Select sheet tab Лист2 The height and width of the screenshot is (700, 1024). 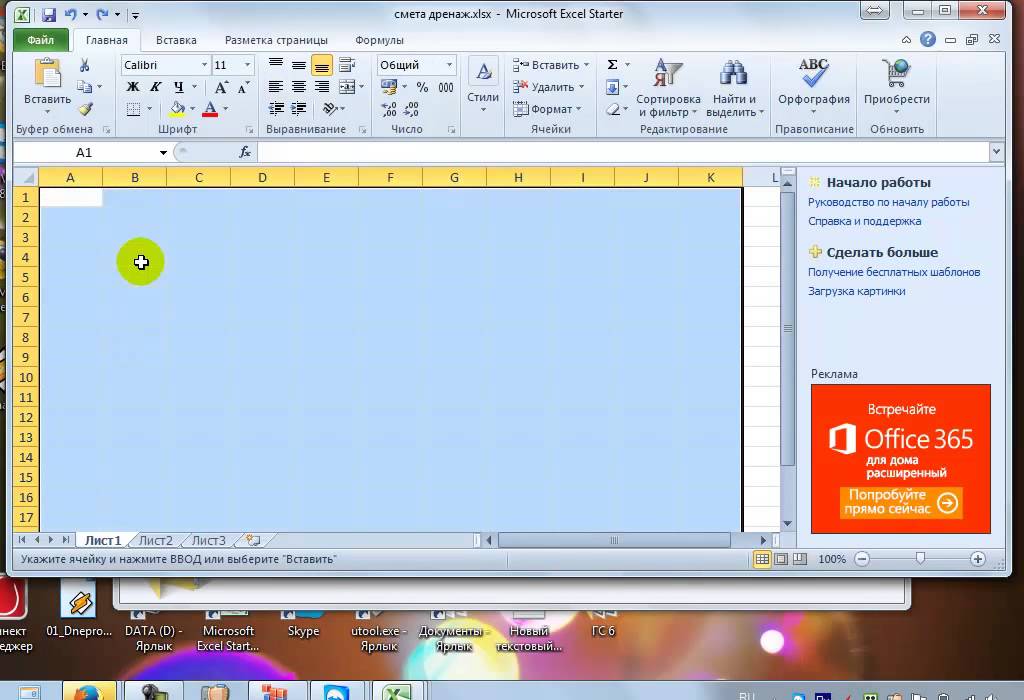[155, 541]
